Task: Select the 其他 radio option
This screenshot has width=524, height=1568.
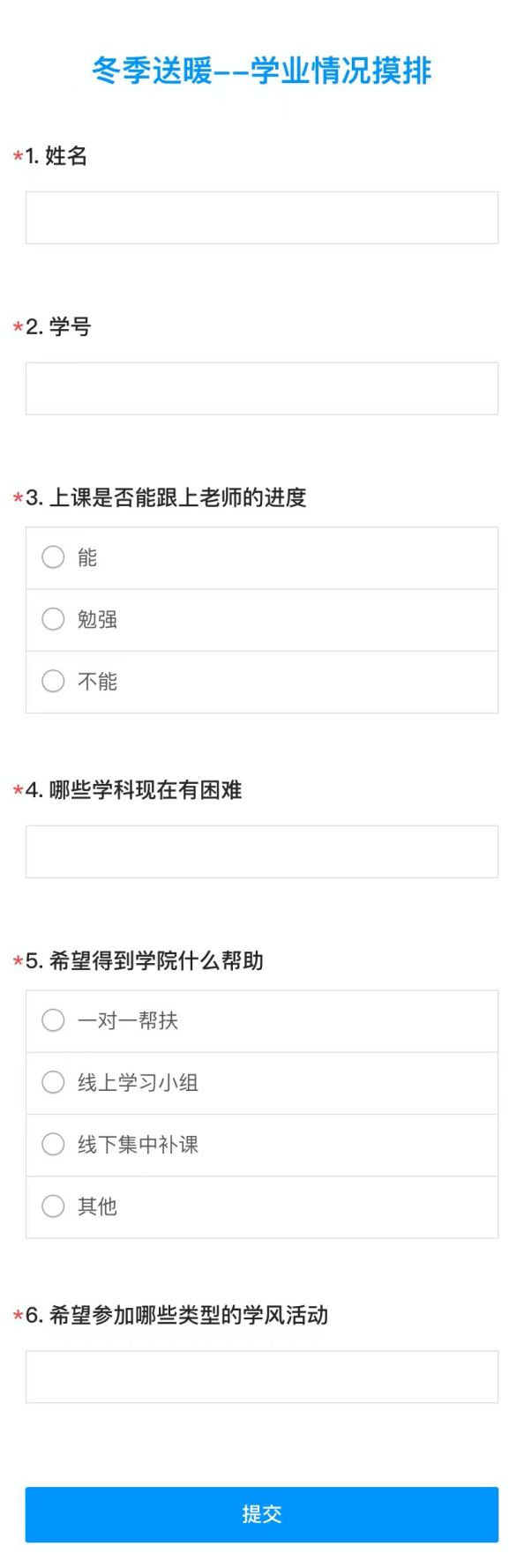Action: click(261, 1206)
